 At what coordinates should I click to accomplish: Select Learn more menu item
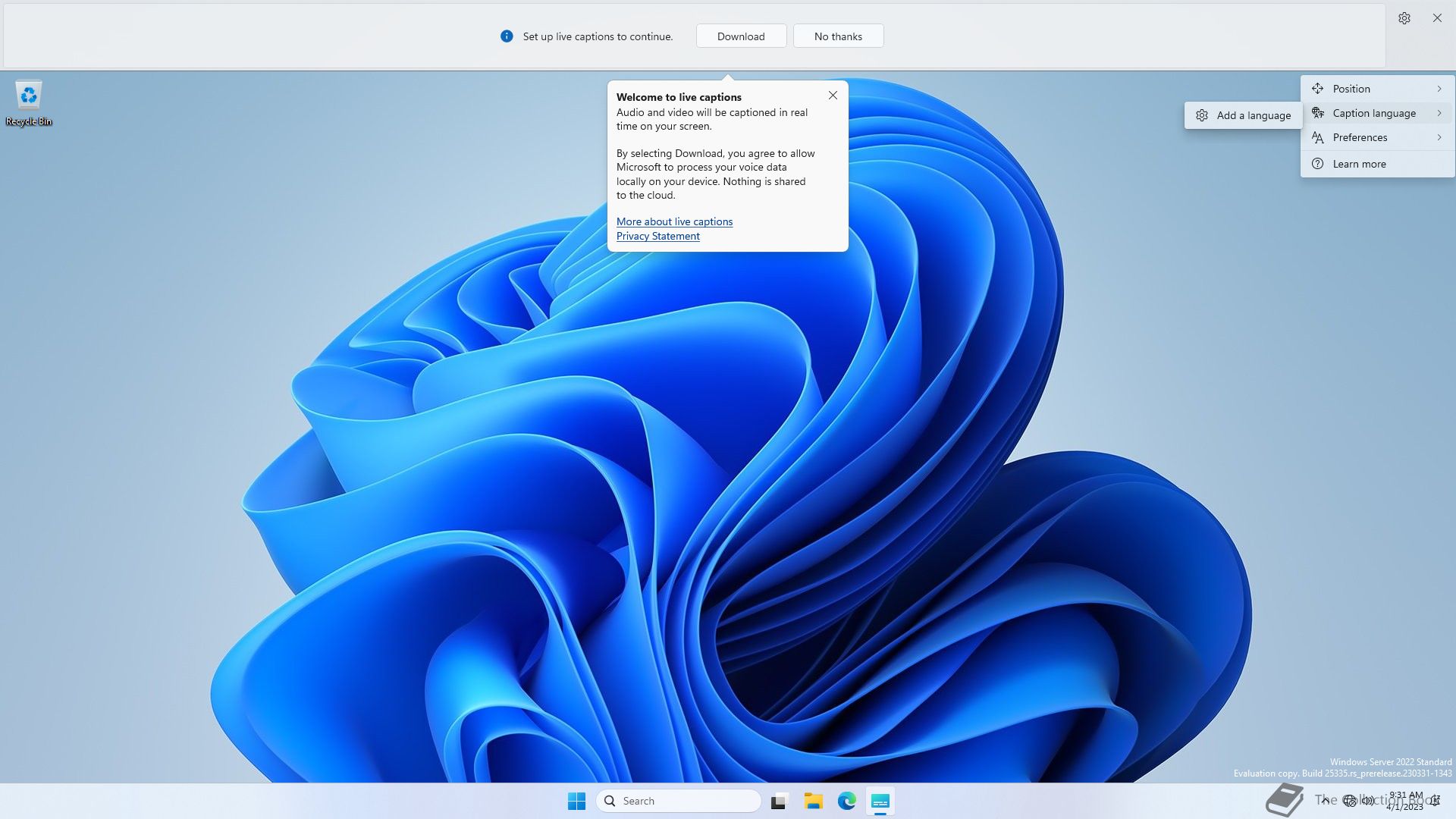(x=1359, y=164)
